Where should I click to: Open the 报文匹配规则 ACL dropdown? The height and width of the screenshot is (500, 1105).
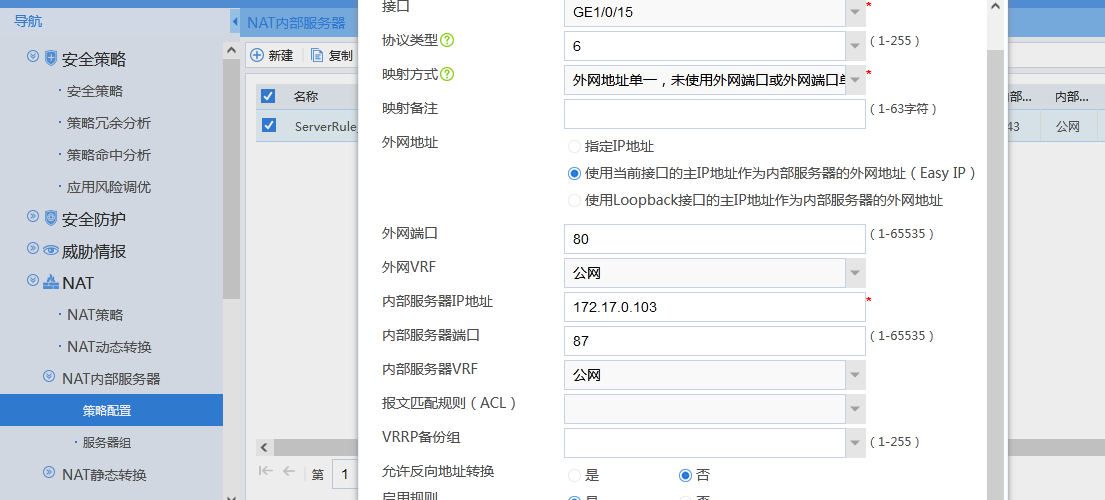click(x=856, y=408)
